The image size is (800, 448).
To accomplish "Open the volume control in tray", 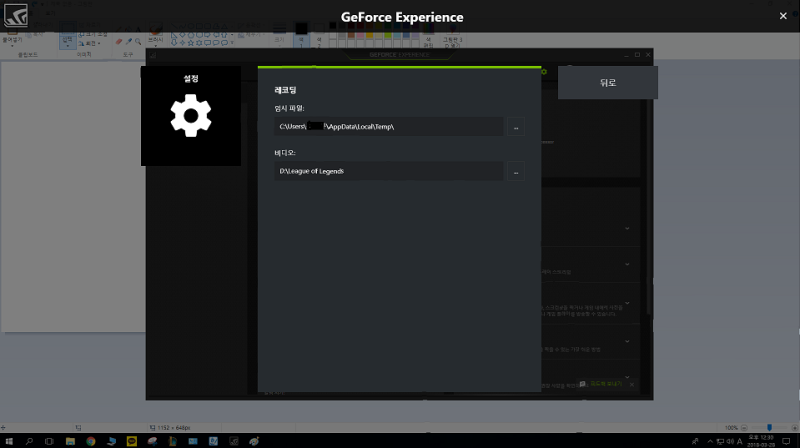I will pyautogui.click(x=730, y=441).
